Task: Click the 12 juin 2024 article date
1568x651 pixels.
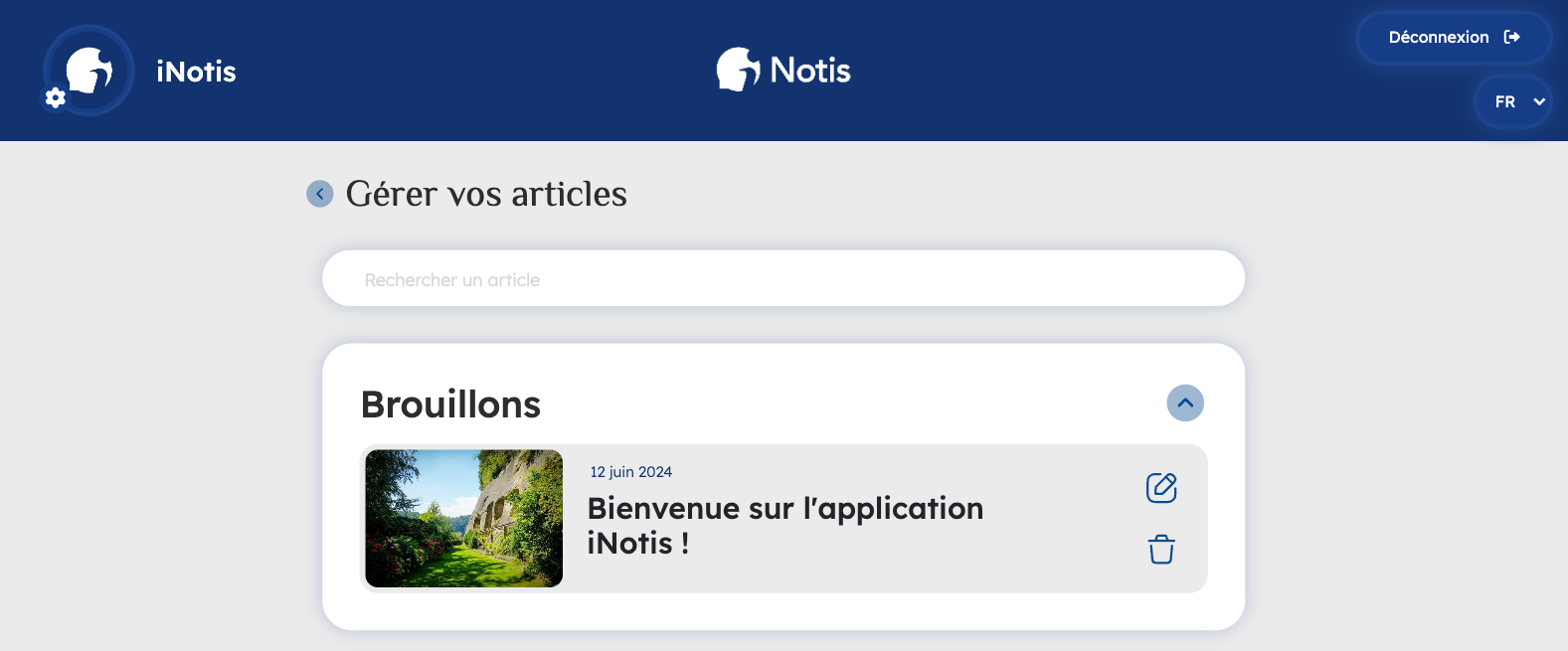Action: tap(631, 472)
